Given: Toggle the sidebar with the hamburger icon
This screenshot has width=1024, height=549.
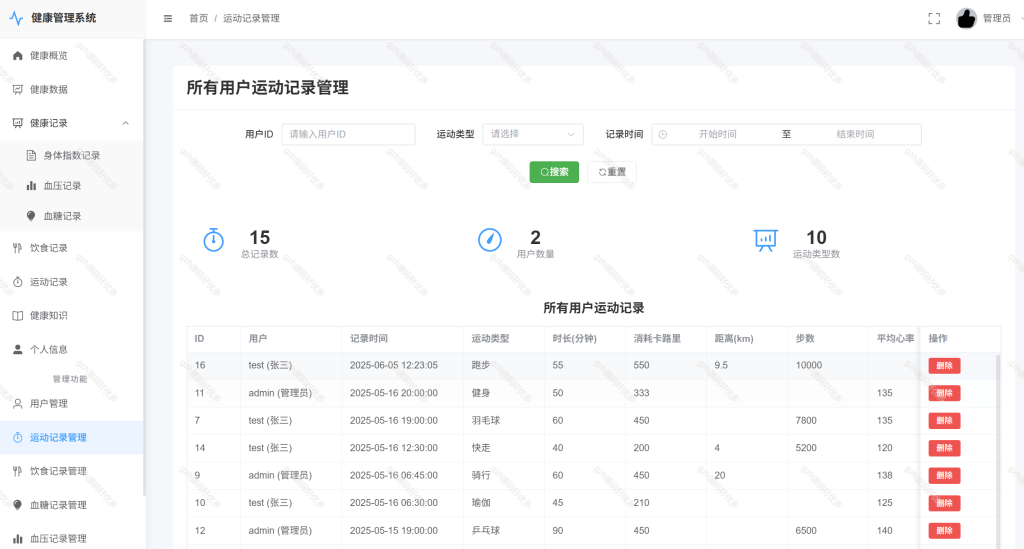Looking at the screenshot, I should coord(168,18).
